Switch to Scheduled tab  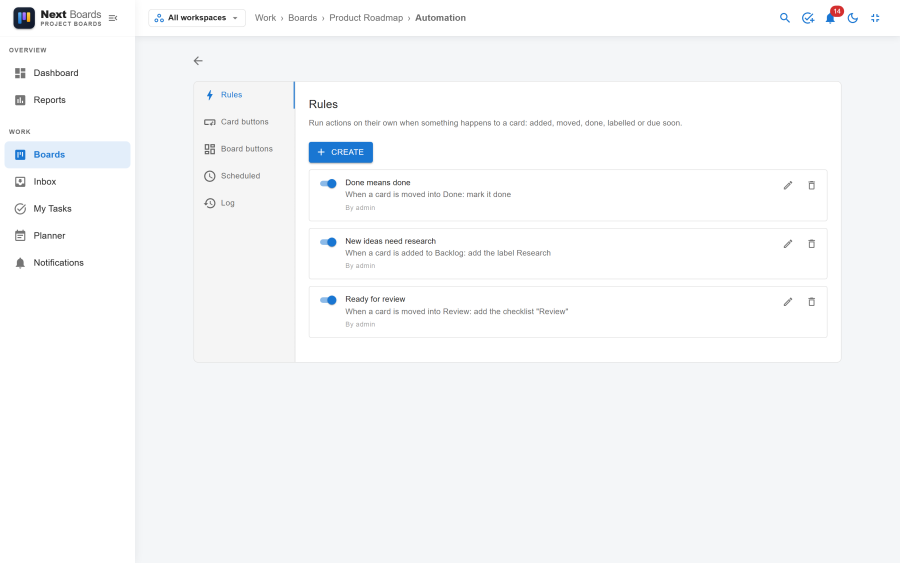point(245,176)
